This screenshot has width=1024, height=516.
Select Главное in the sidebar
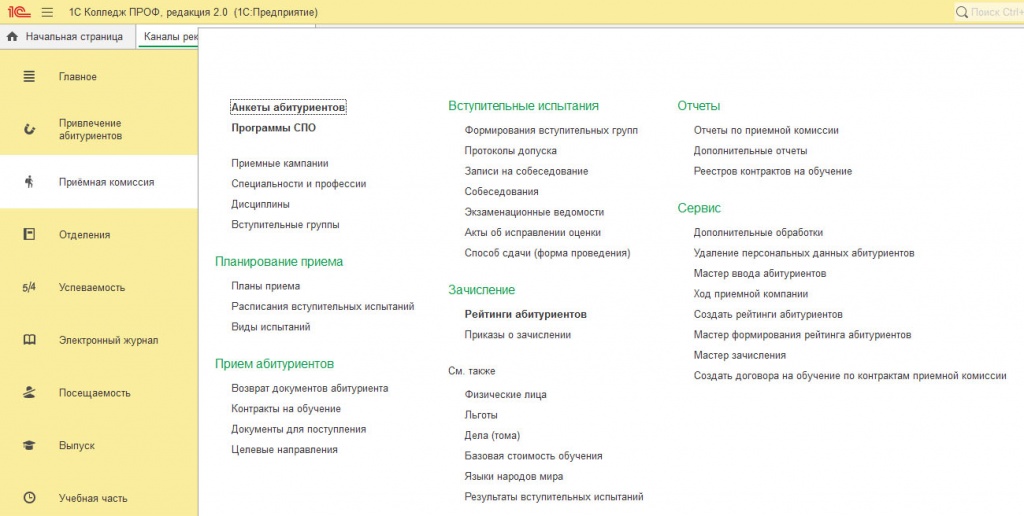pyautogui.click(x=78, y=76)
